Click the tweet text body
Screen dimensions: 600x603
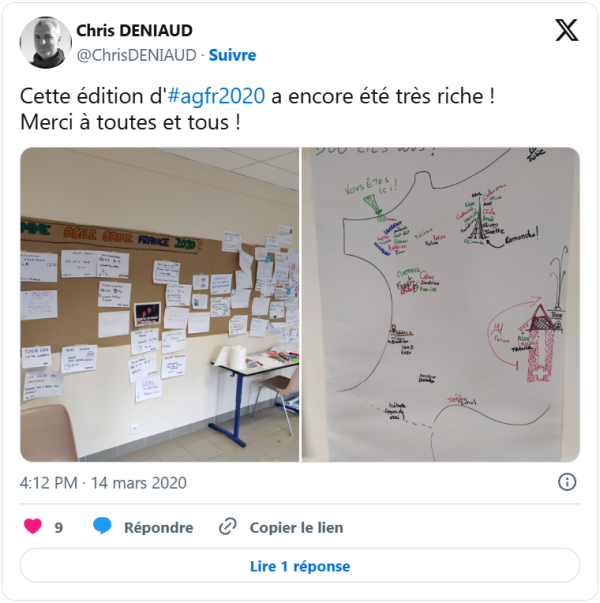click(257, 109)
